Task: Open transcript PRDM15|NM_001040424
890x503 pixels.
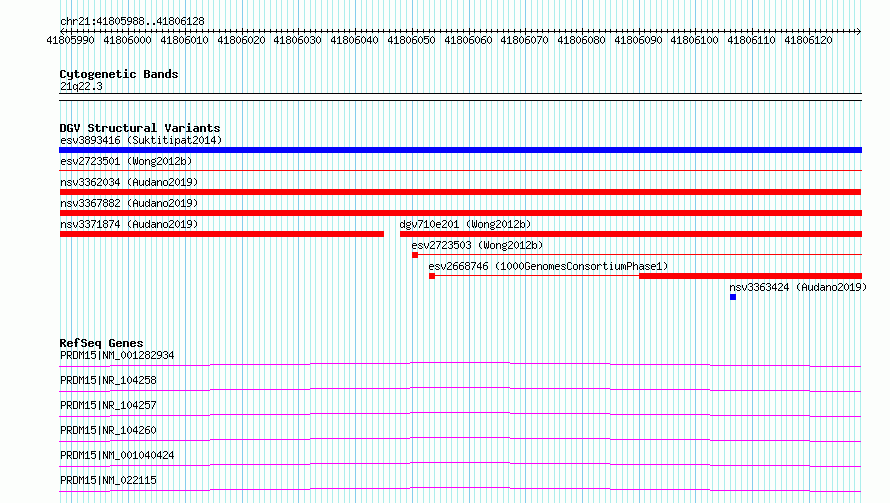Action: [117, 455]
